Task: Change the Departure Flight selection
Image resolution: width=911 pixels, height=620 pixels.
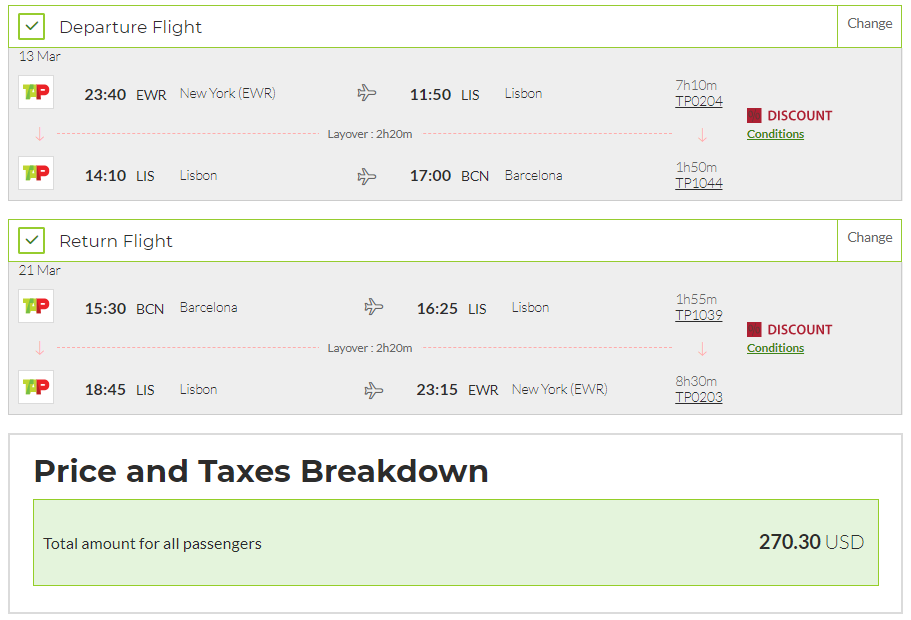Action: [869, 24]
